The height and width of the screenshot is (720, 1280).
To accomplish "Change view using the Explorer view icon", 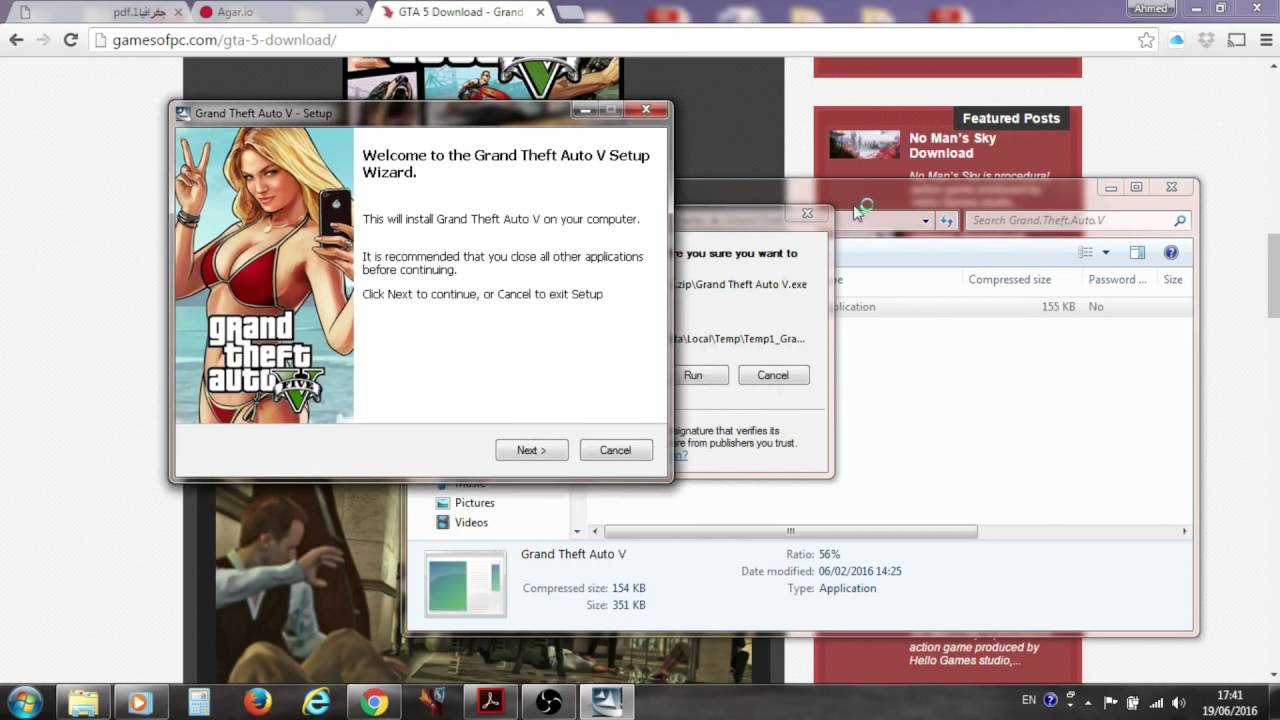I will 1086,252.
